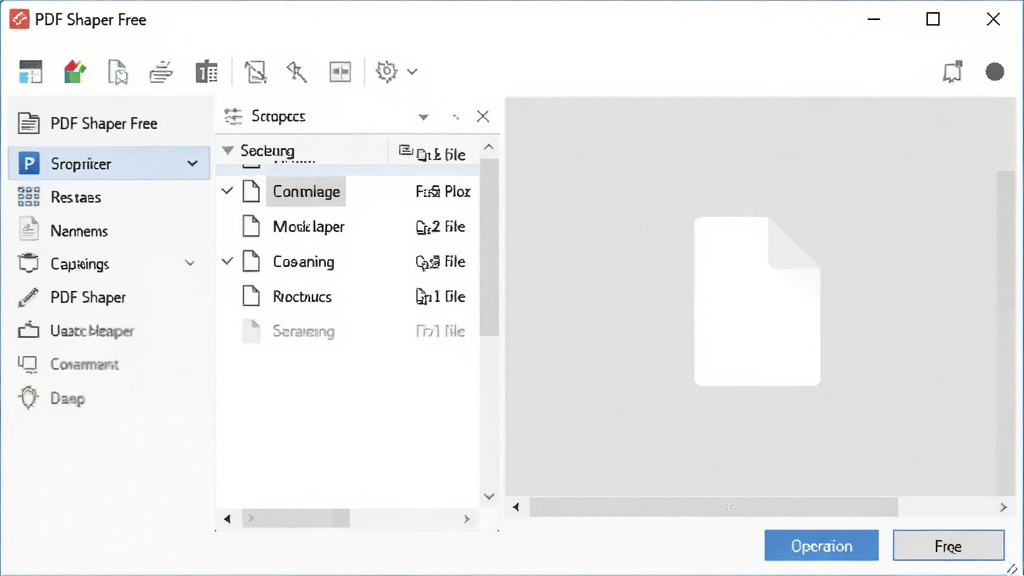Click the preview horizontal scrollbar thumb
This screenshot has height=576, width=1024.
point(713,507)
